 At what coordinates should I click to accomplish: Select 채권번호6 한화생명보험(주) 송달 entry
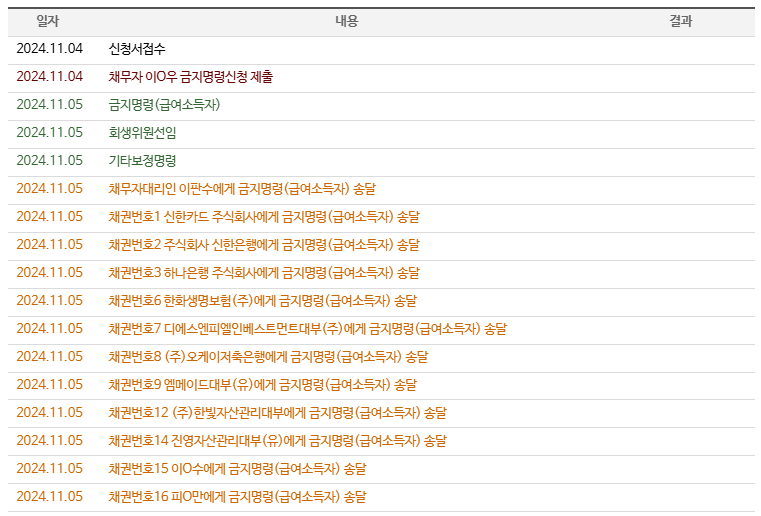click(263, 301)
